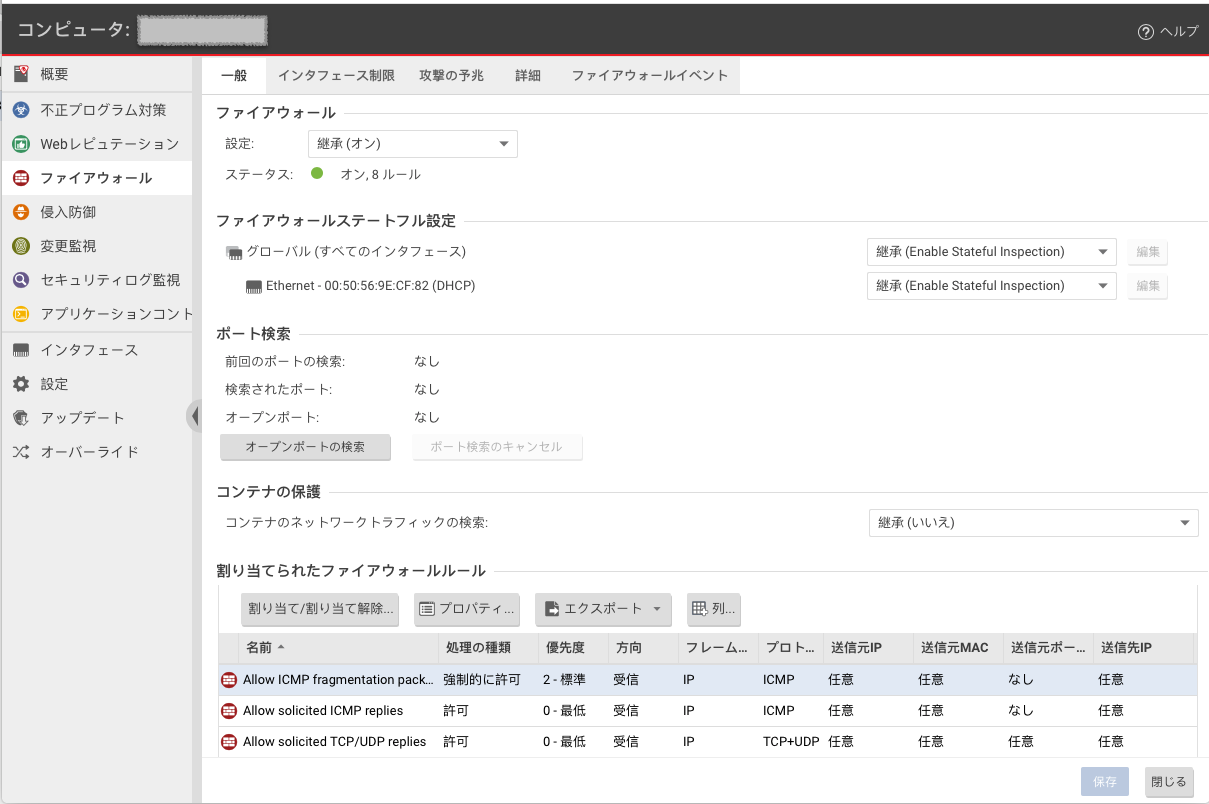Open 侵入防御 intrusion prevention icon
1209x804 pixels.
tap(21, 212)
